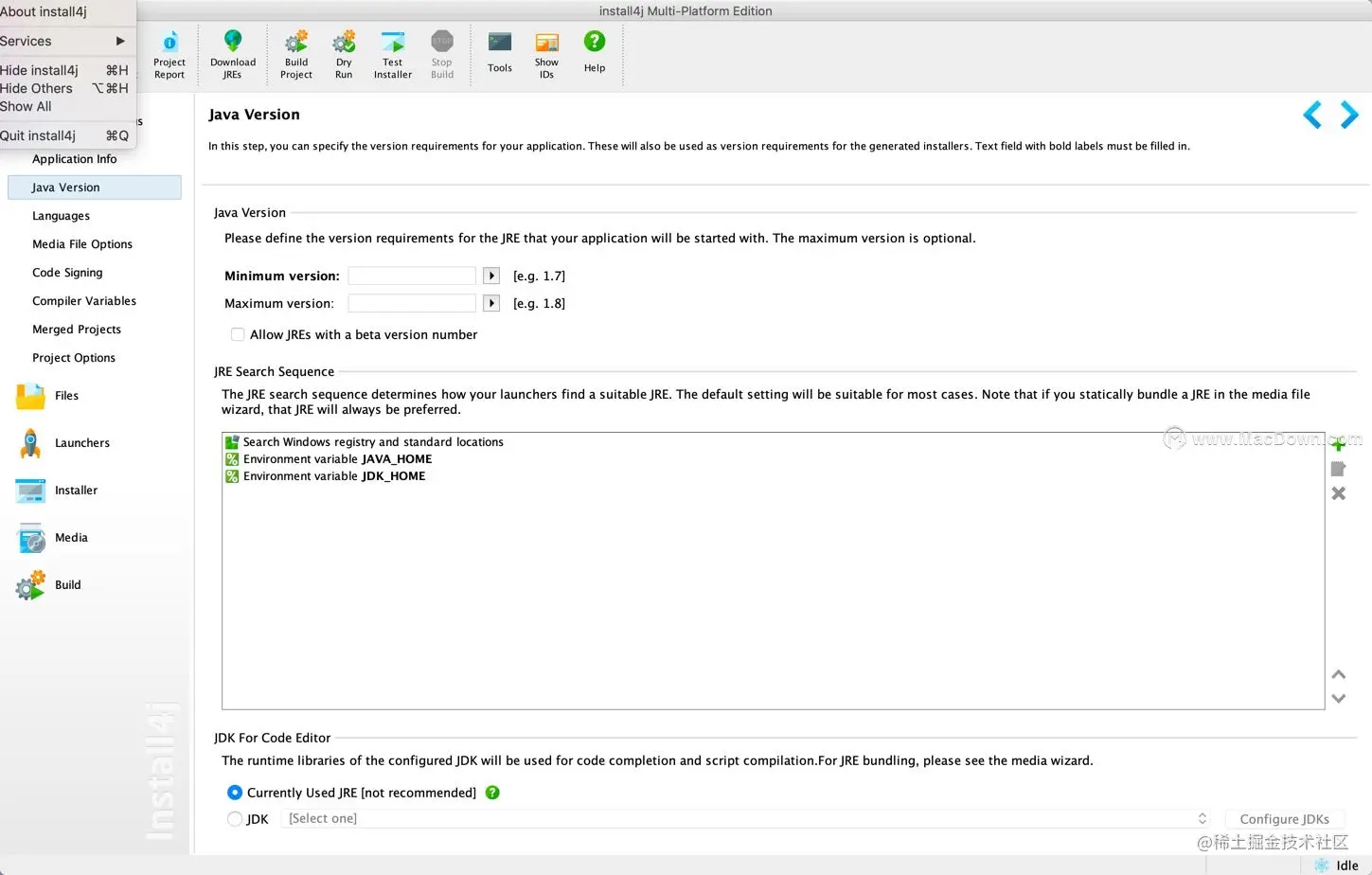Select the JDK radio option
1372x875 pixels.
pyautogui.click(x=235, y=819)
